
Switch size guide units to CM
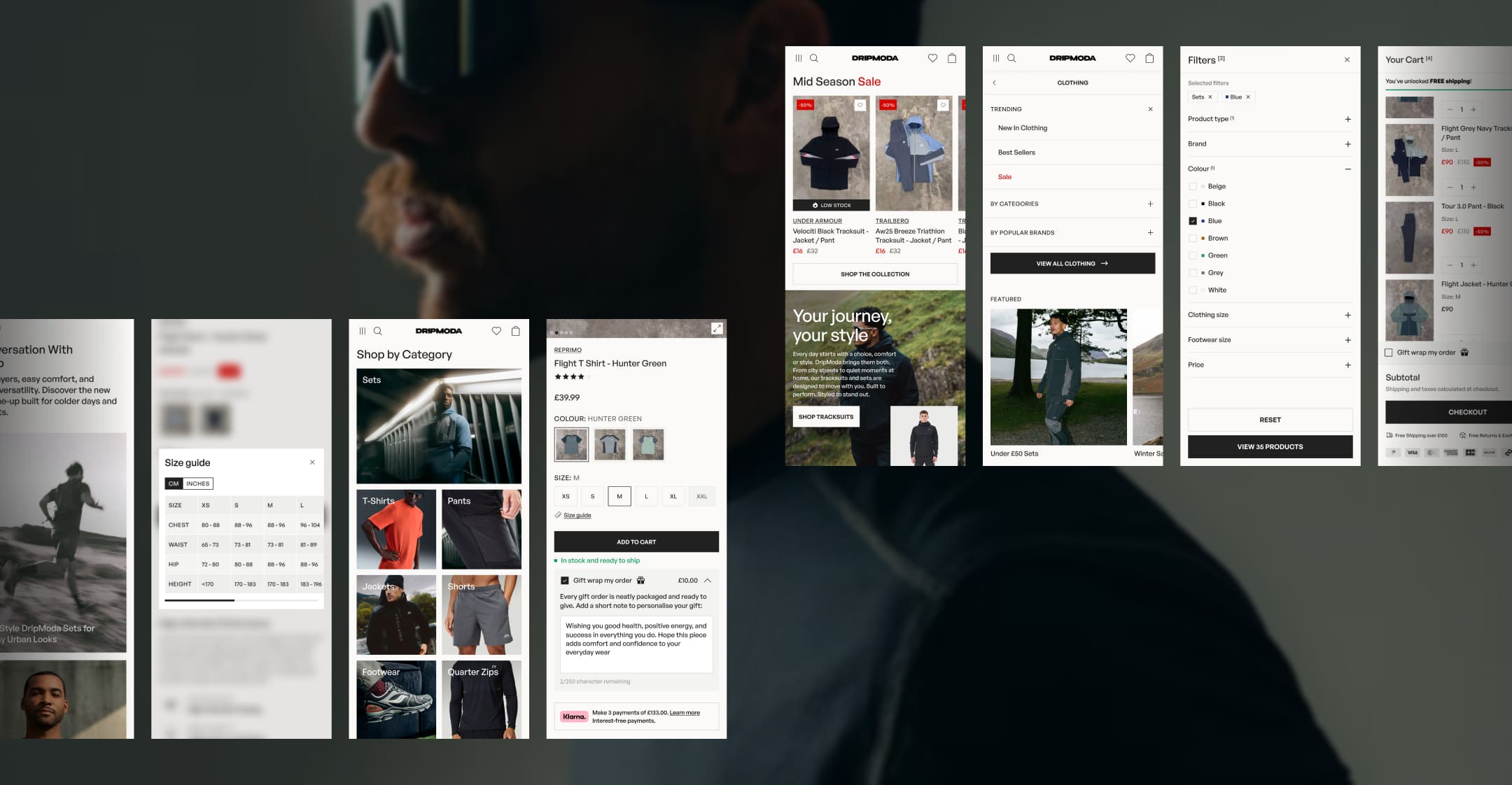point(174,483)
